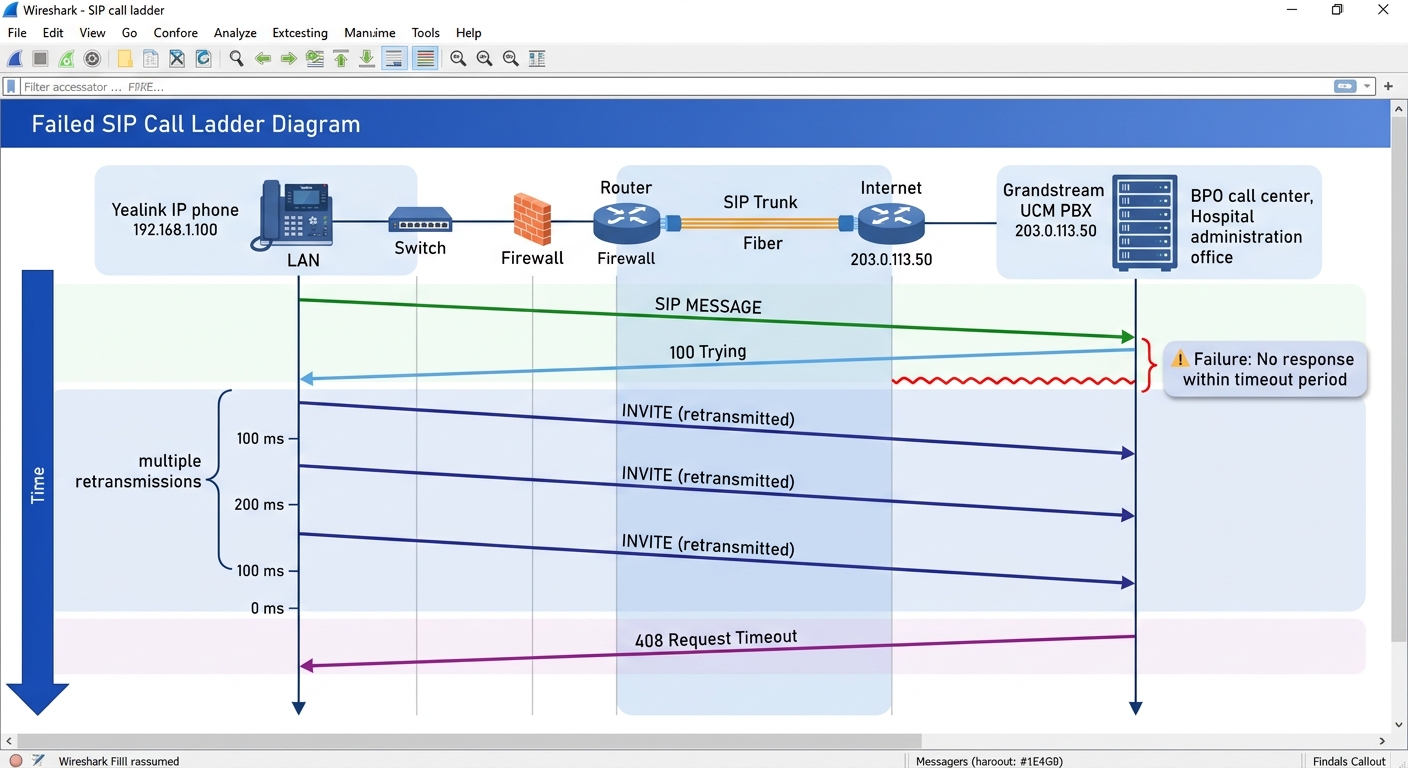1408x768 pixels.
Task: Add a filter button with plus sign
Action: (1389, 87)
